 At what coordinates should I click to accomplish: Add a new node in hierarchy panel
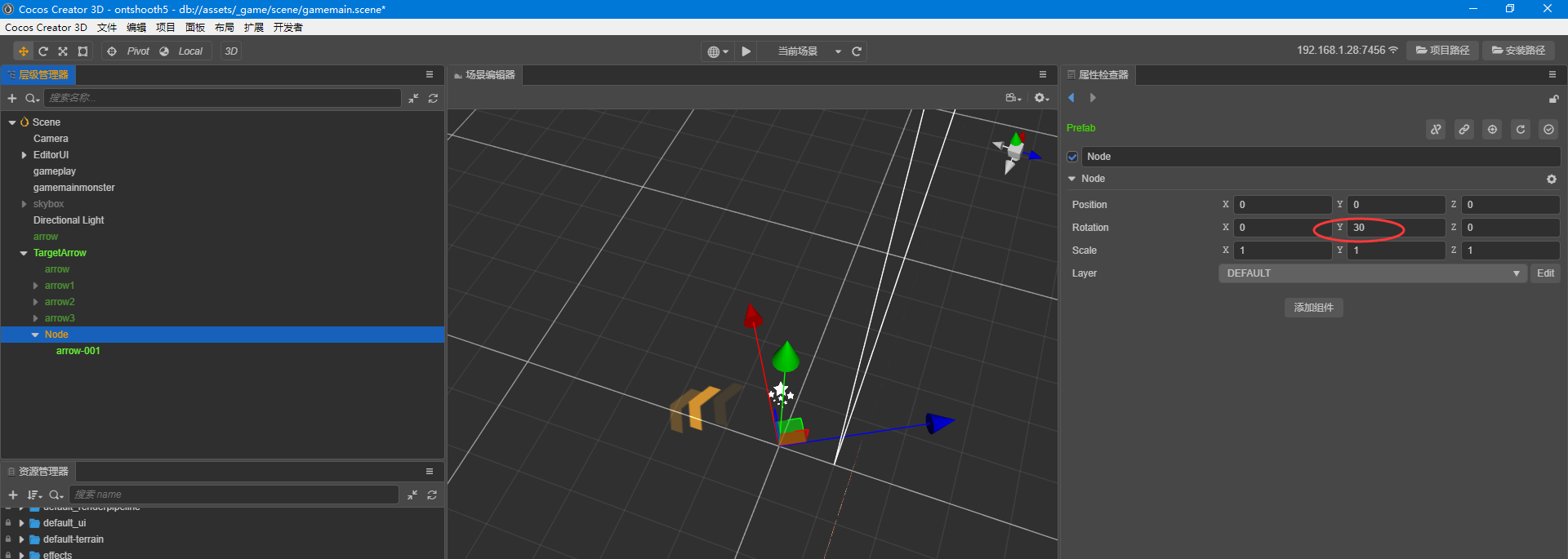click(x=12, y=98)
